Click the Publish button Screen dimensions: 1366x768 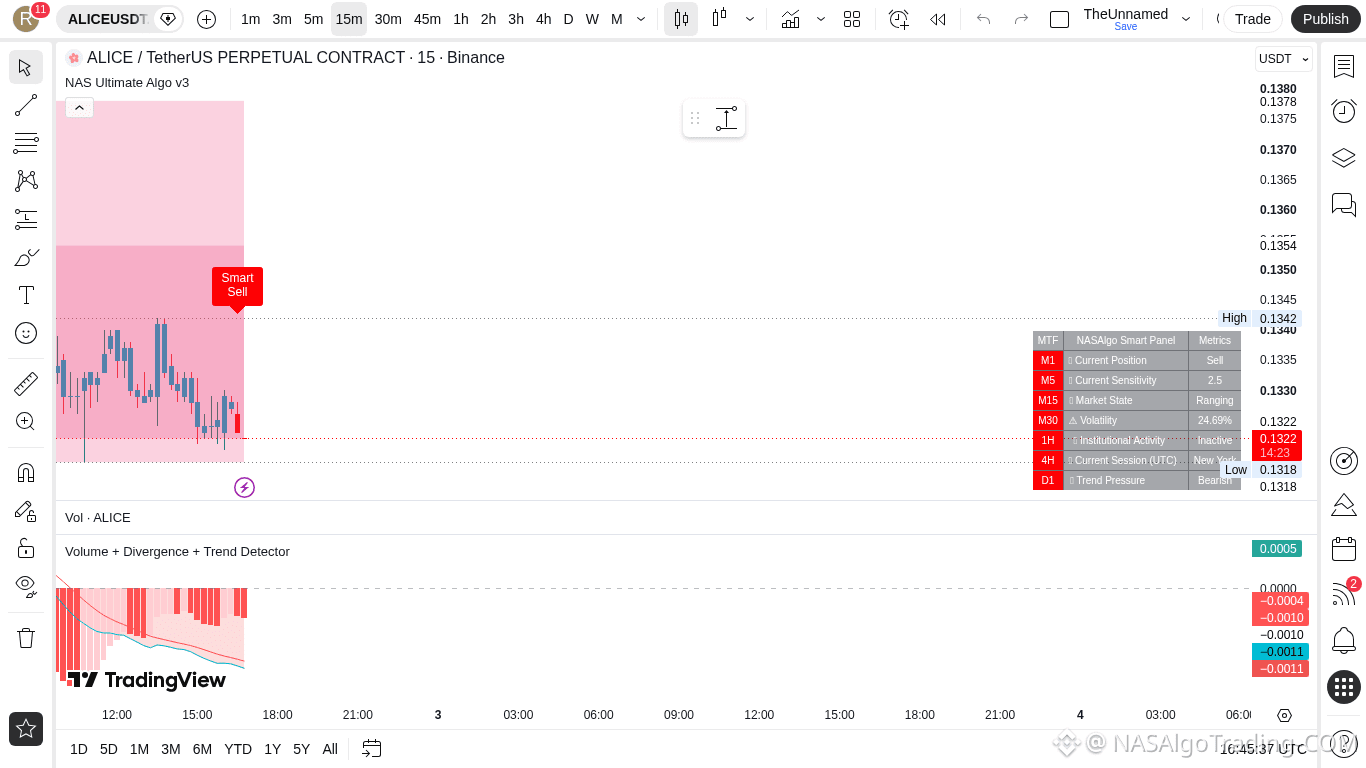coord(1326,19)
